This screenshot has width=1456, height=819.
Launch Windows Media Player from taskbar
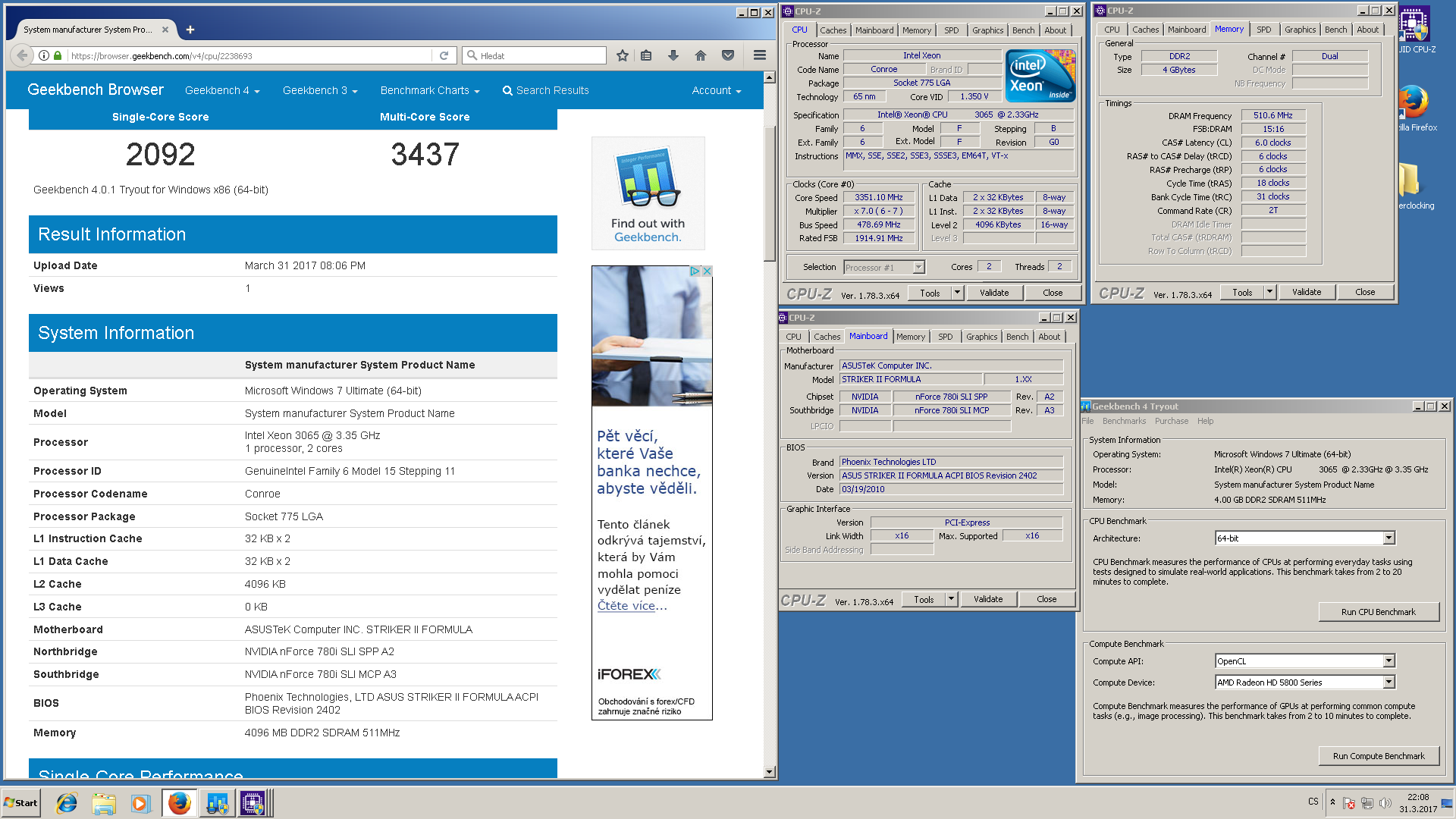pos(140,803)
